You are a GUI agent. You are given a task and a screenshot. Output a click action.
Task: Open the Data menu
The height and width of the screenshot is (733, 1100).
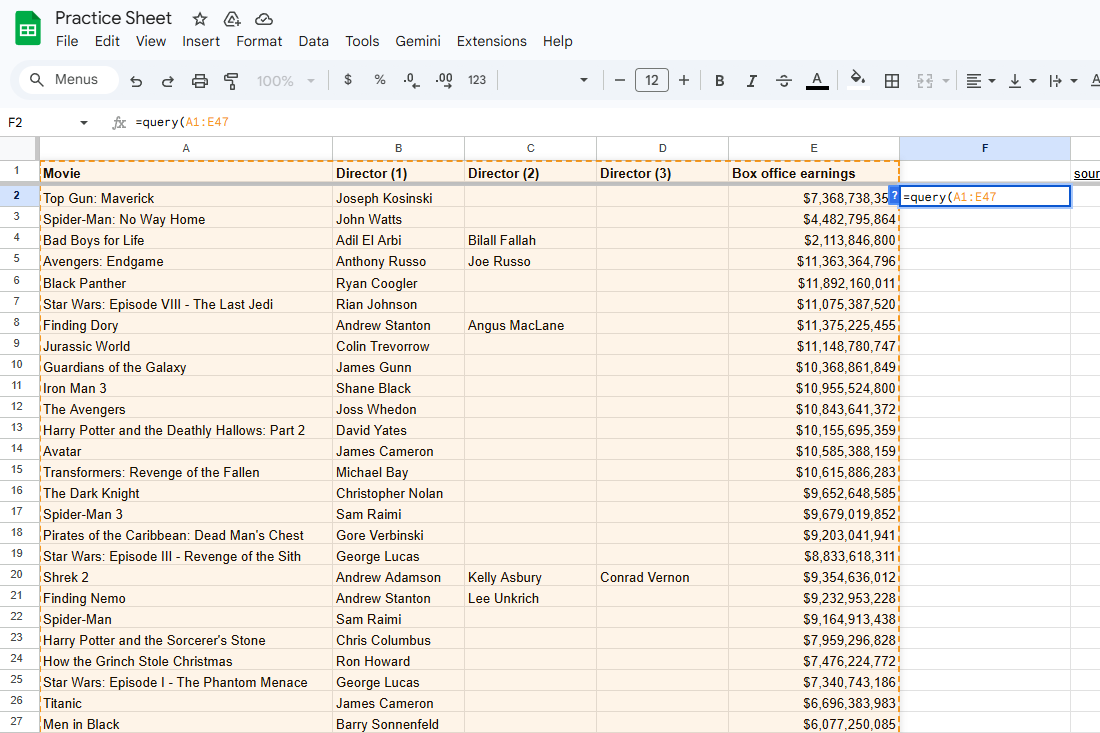point(313,41)
